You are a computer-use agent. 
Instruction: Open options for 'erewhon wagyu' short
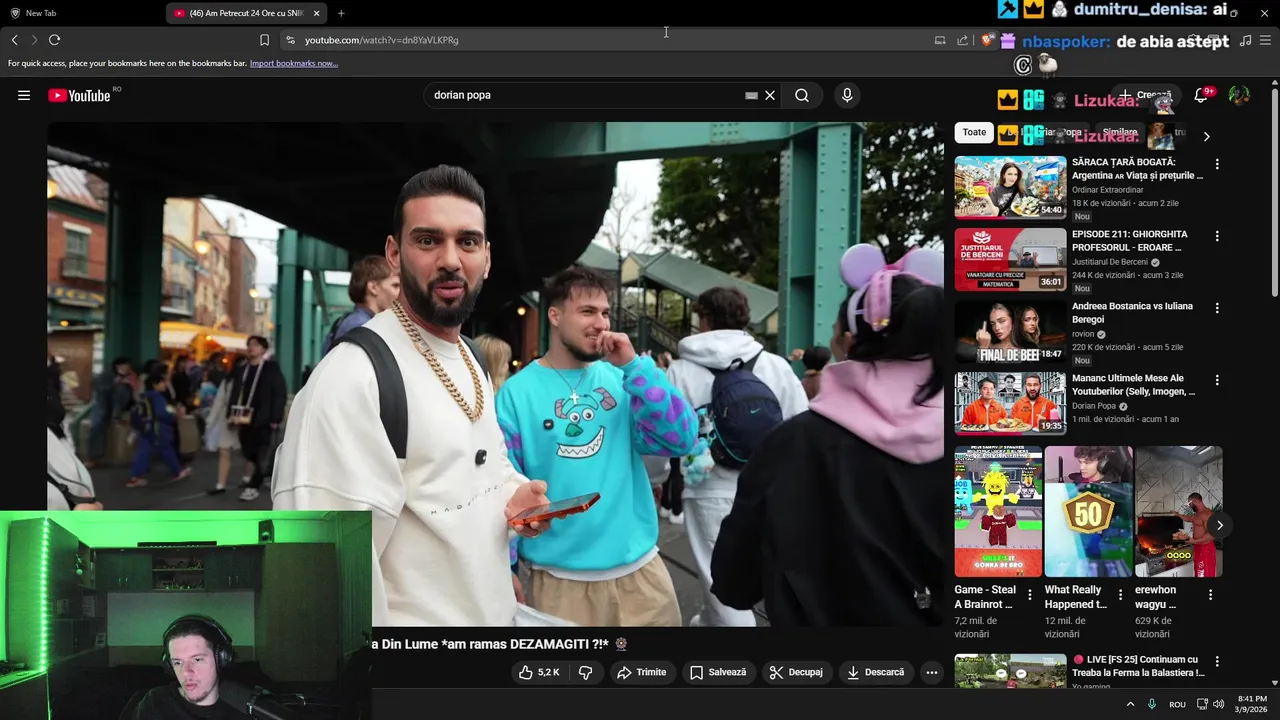pos(1210,595)
